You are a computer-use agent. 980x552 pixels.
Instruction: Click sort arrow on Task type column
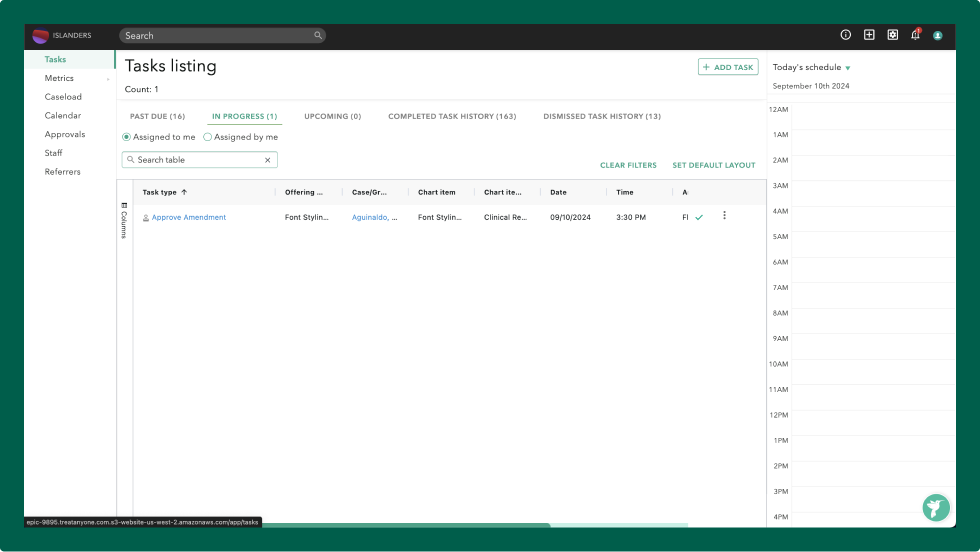coord(184,193)
